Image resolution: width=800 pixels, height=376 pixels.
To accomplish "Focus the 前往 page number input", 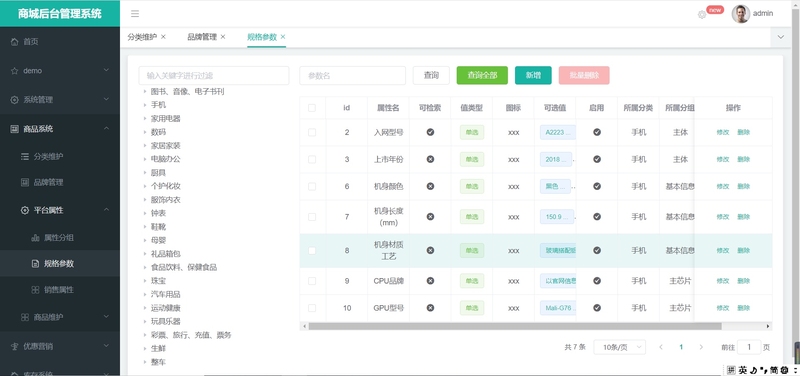I will (749, 347).
